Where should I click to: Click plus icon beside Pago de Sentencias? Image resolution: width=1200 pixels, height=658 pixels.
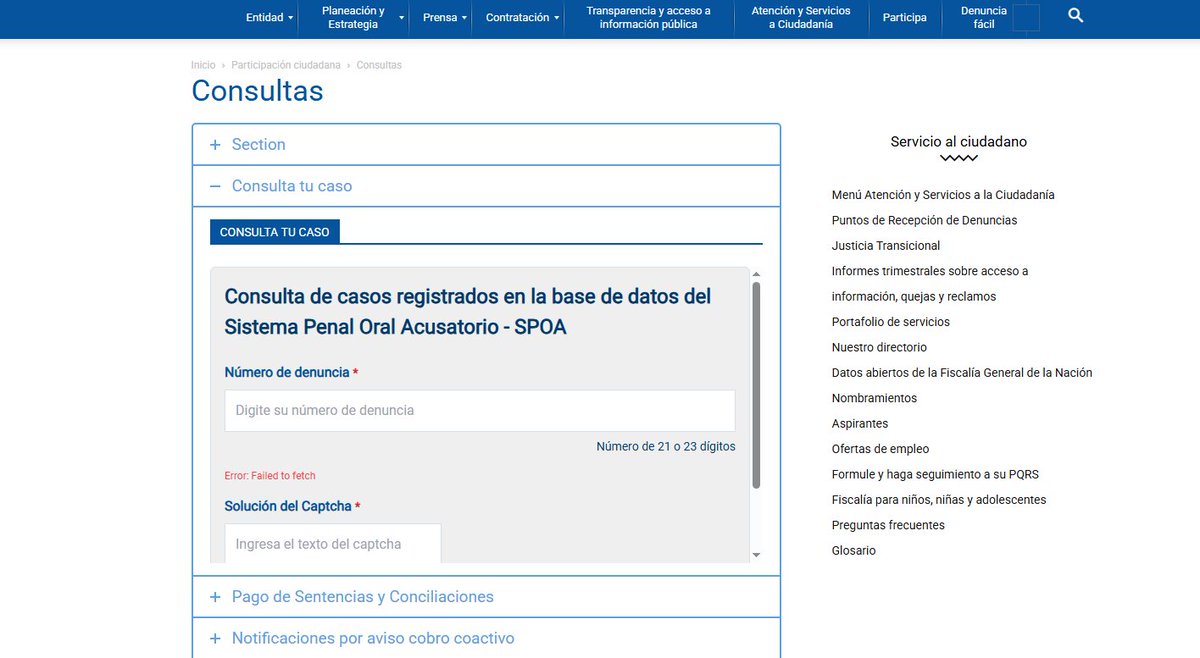pos(215,597)
